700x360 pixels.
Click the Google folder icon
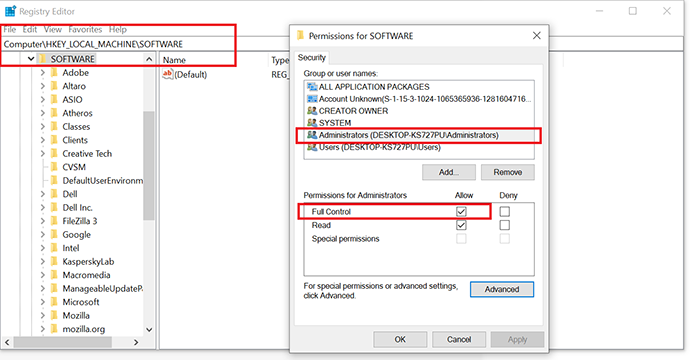pyautogui.click(x=54, y=234)
